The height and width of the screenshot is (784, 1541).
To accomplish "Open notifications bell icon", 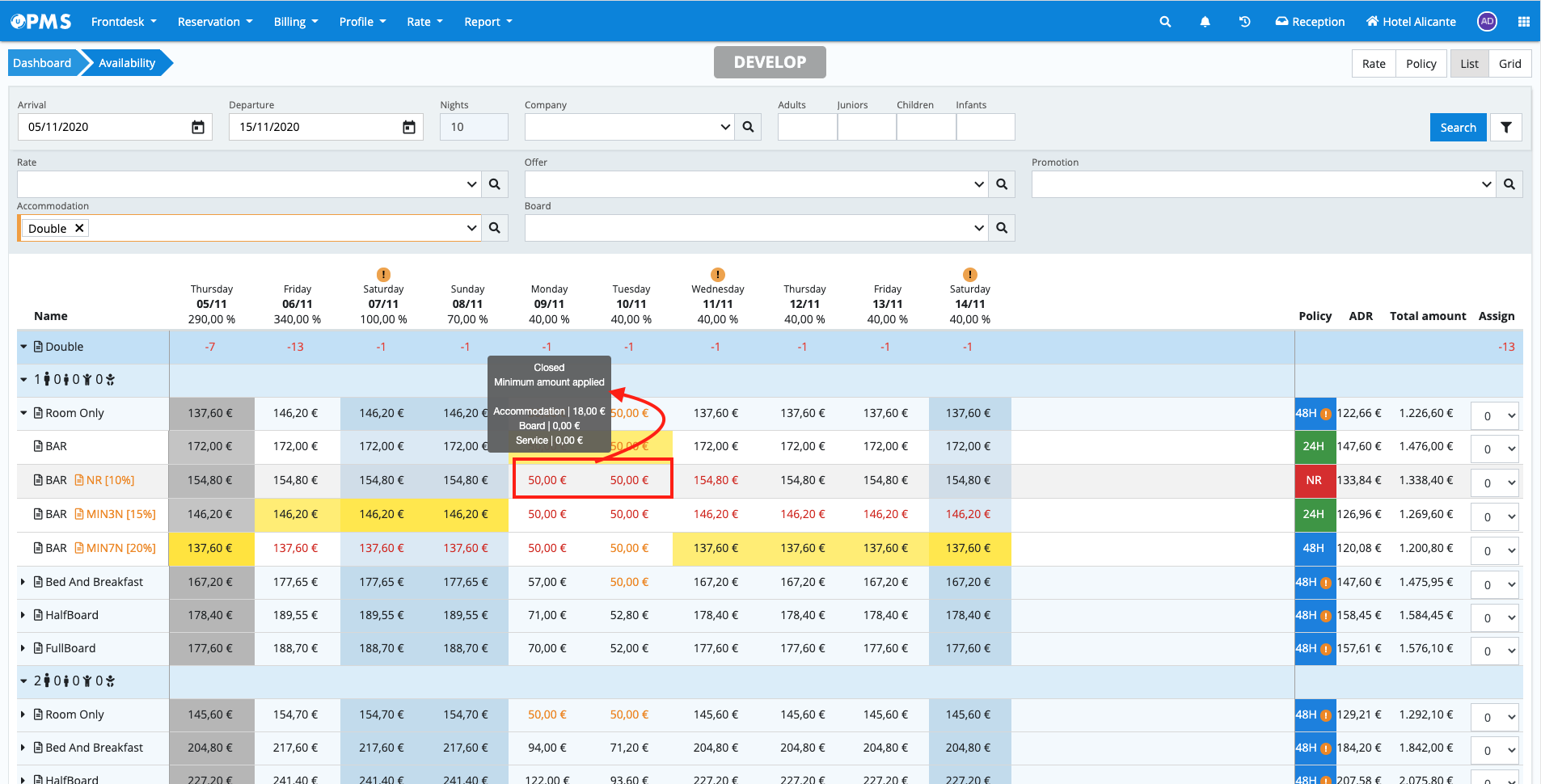I will point(1205,22).
